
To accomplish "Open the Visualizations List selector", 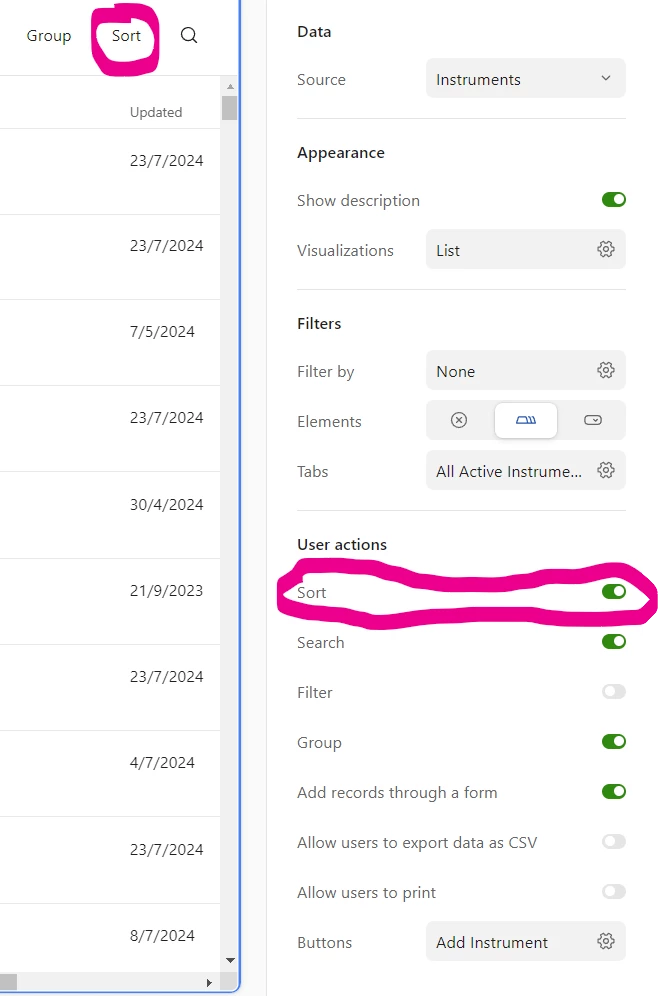I will click(x=526, y=250).
